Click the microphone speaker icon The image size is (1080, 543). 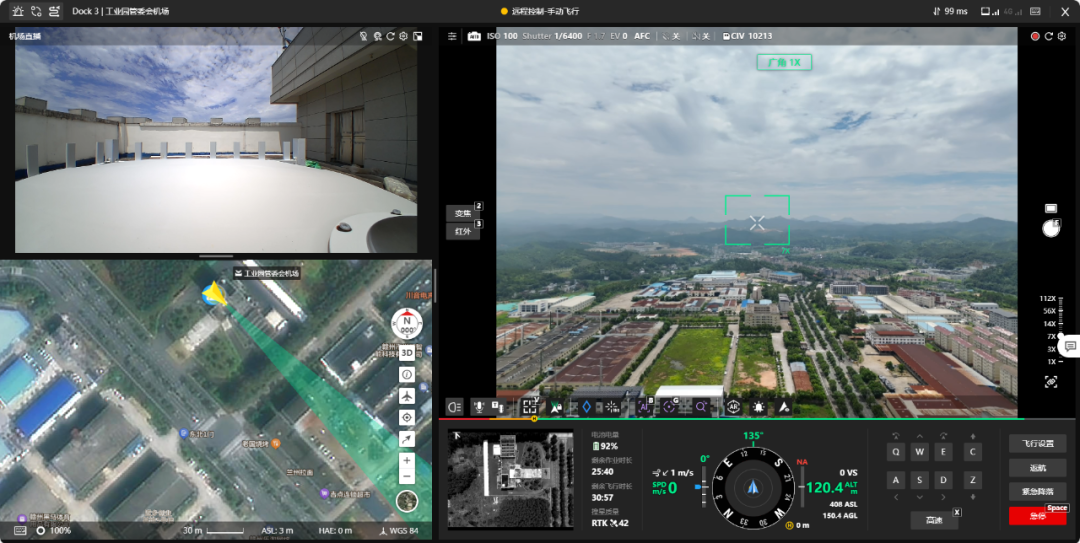coord(479,407)
